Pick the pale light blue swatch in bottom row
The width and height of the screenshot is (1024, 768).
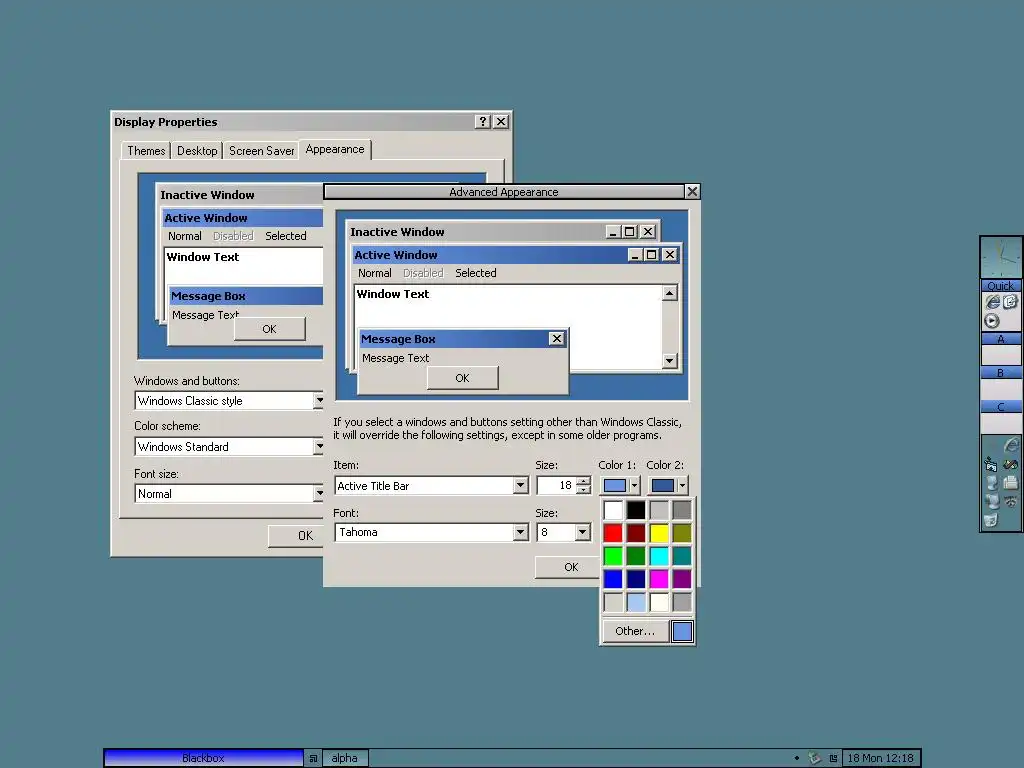636,601
